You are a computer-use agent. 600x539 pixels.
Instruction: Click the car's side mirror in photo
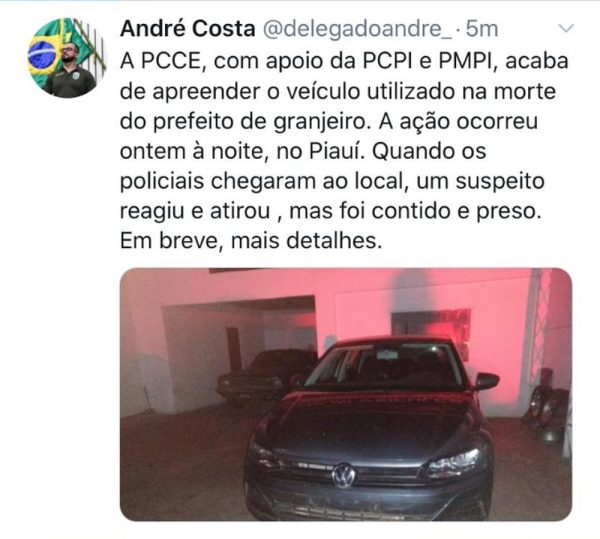pyautogui.click(x=487, y=381)
